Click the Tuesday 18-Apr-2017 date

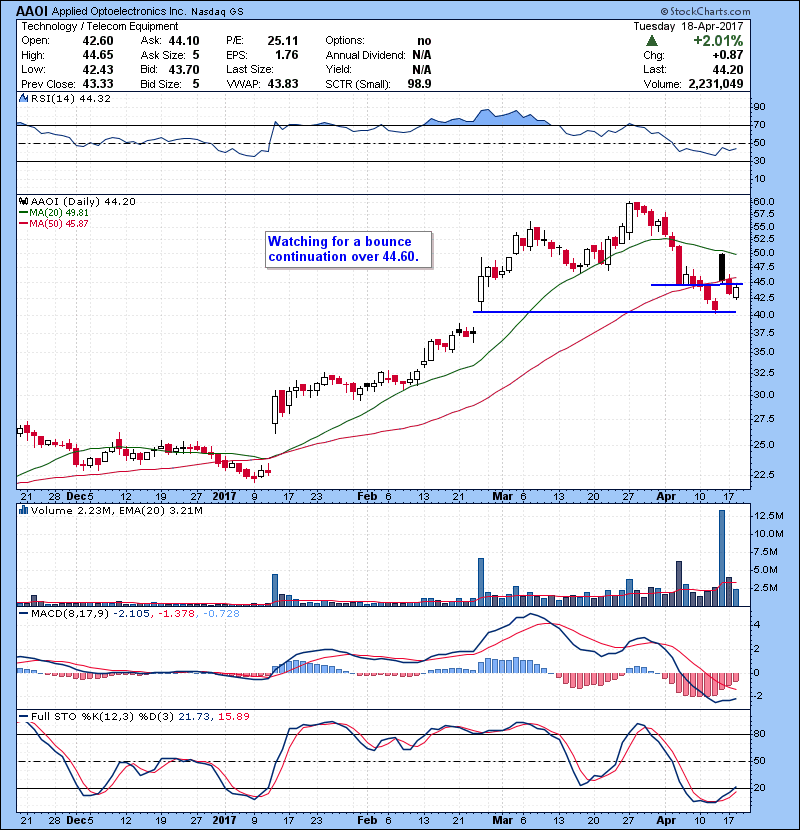[x=688, y=26]
